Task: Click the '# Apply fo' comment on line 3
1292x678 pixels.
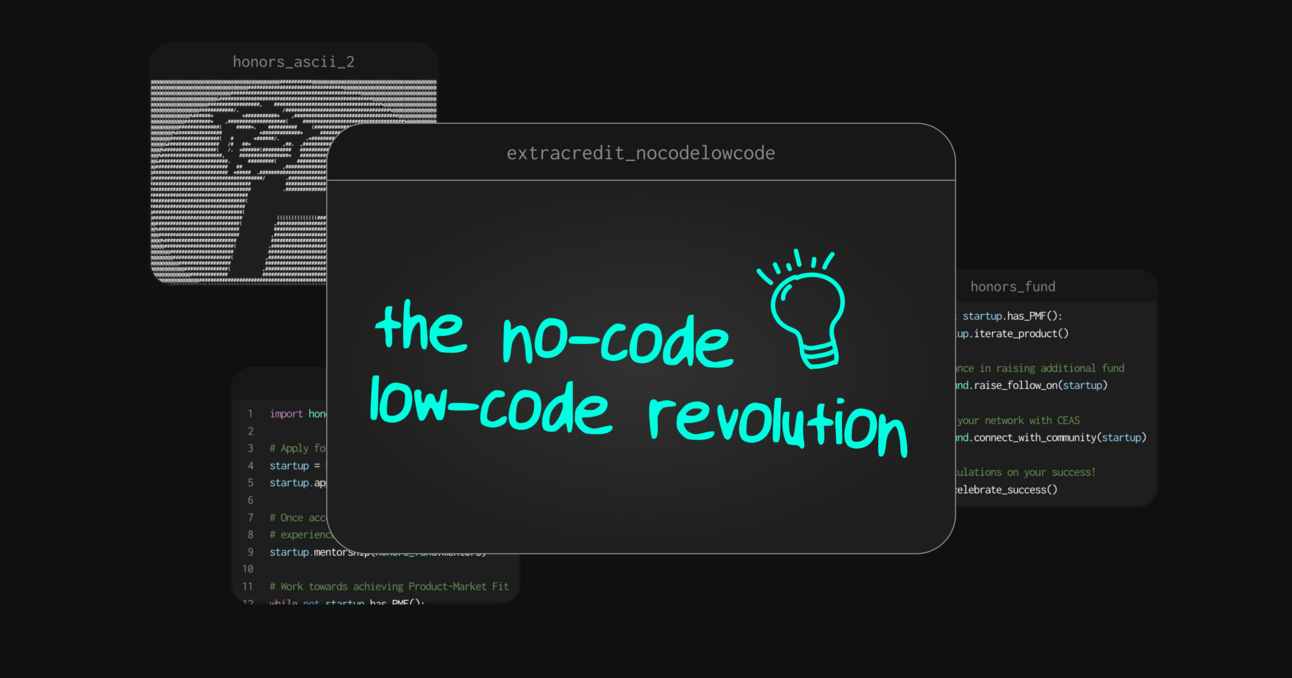Action: click(x=298, y=449)
